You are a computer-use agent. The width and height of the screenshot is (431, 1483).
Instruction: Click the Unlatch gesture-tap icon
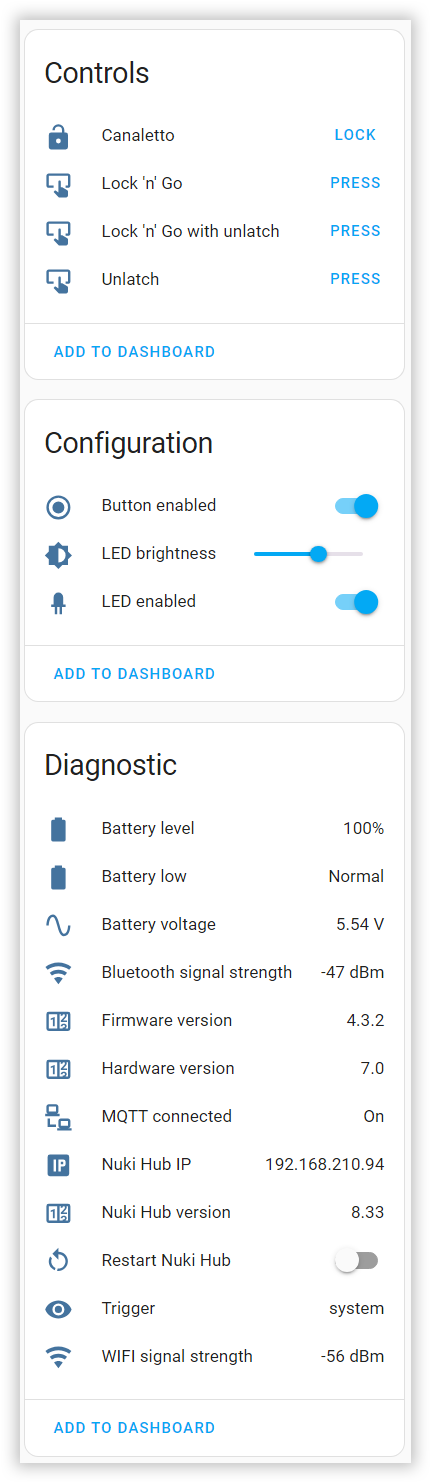click(59, 281)
